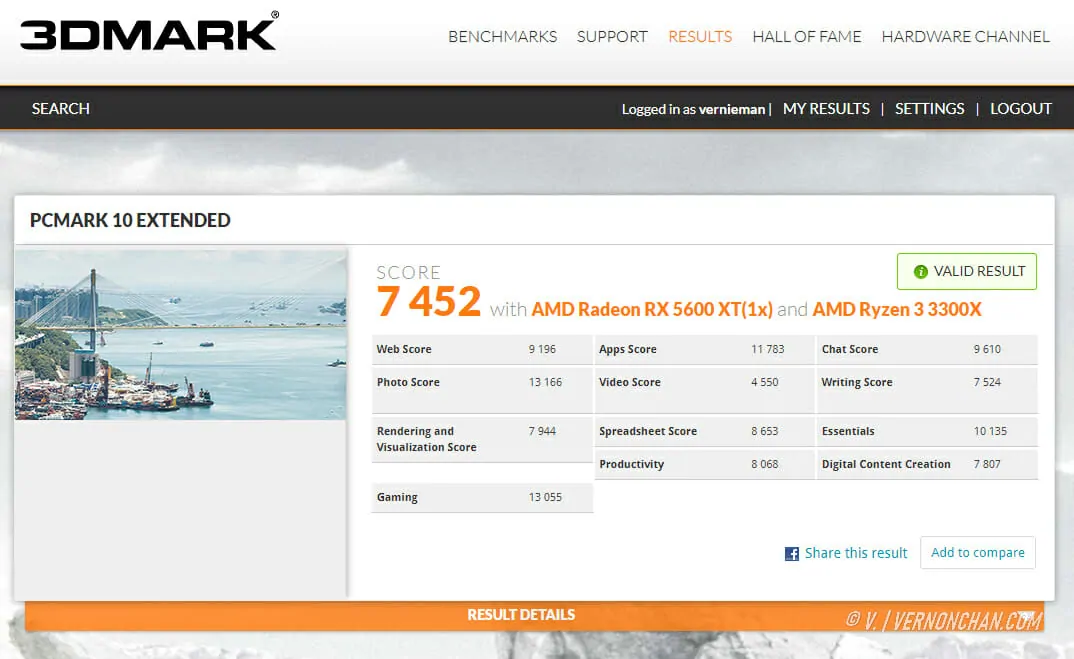Click the Writing Score row
The width and height of the screenshot is (1074, 659).
(x=927, y=390)
